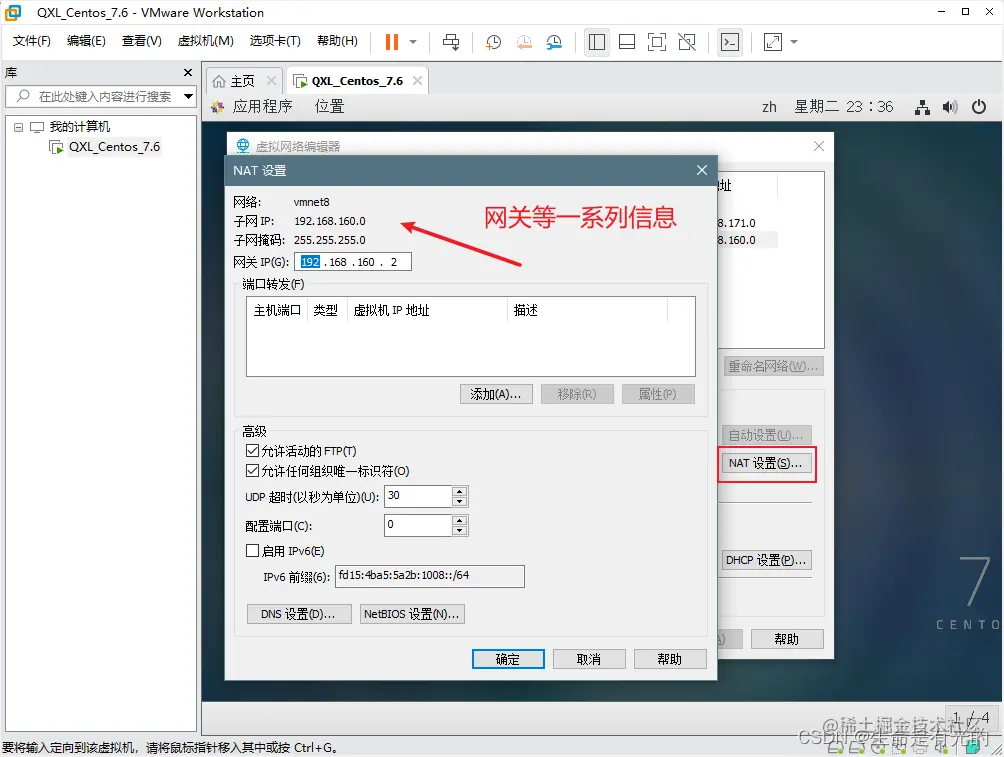Click the guest network adapter status icon
Viewport: 1004px width, 757px height.
pos(922,107)
